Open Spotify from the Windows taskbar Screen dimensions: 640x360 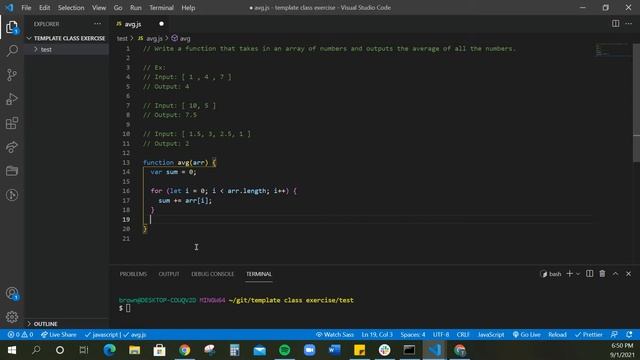pyautogui.click(x=284, y=350)
